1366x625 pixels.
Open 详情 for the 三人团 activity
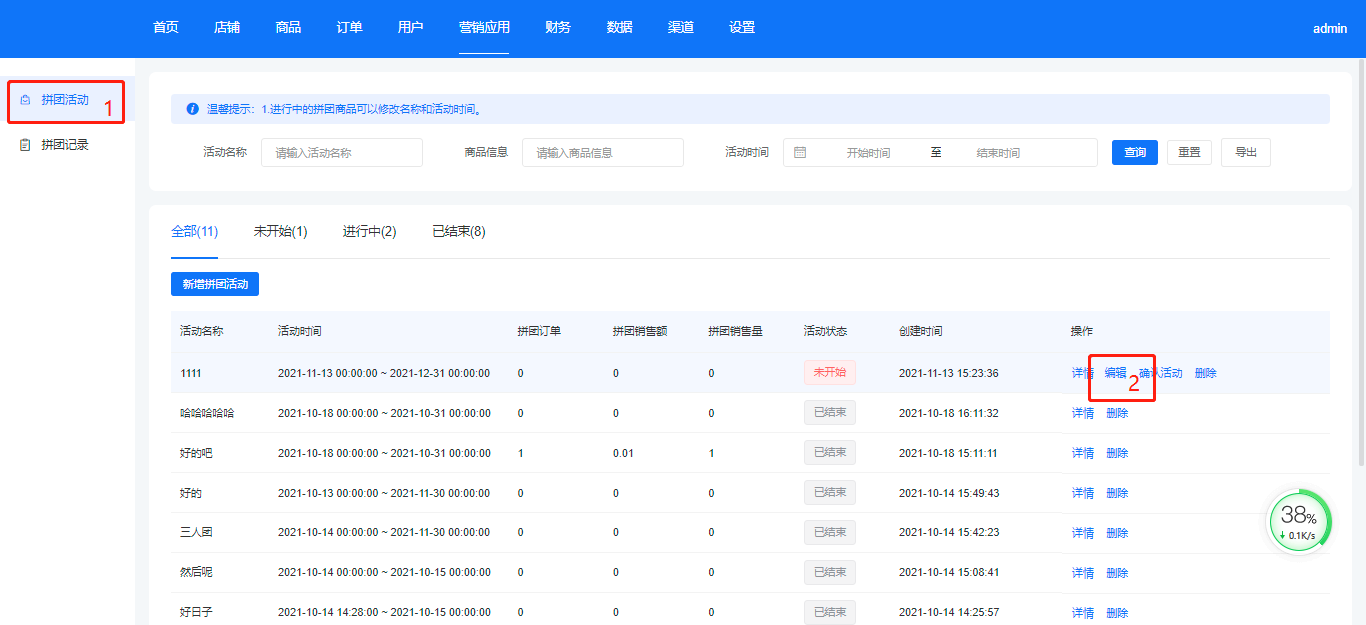(x=1082, y=533)
